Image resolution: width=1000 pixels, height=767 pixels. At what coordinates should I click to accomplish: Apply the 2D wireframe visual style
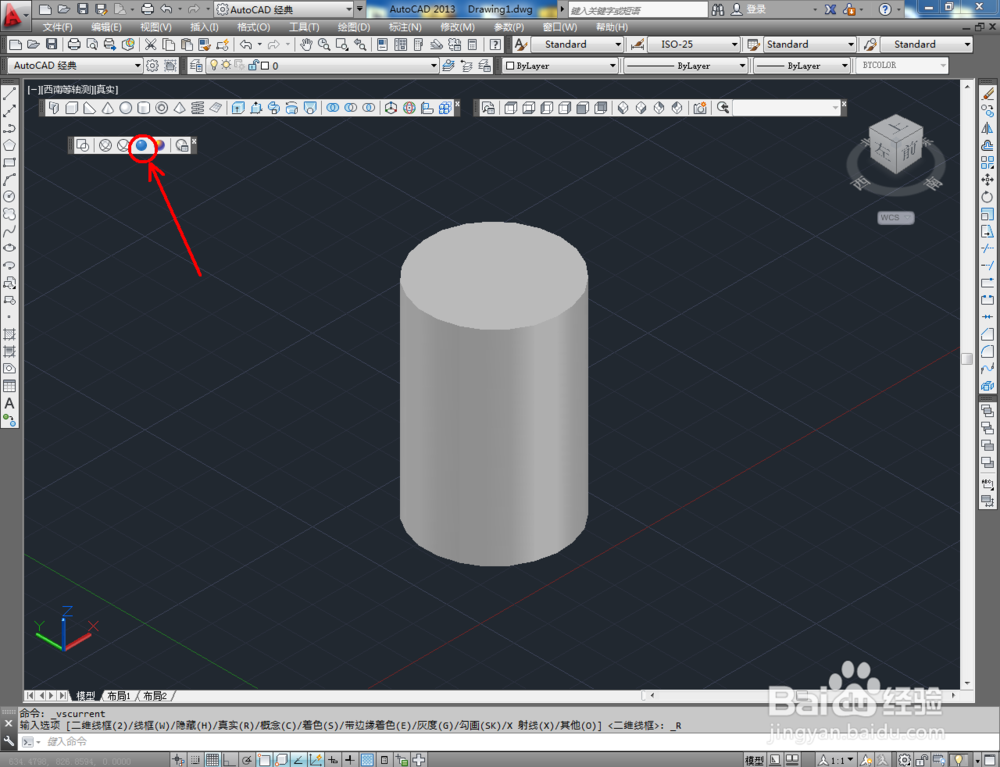(x=82, y=145)
